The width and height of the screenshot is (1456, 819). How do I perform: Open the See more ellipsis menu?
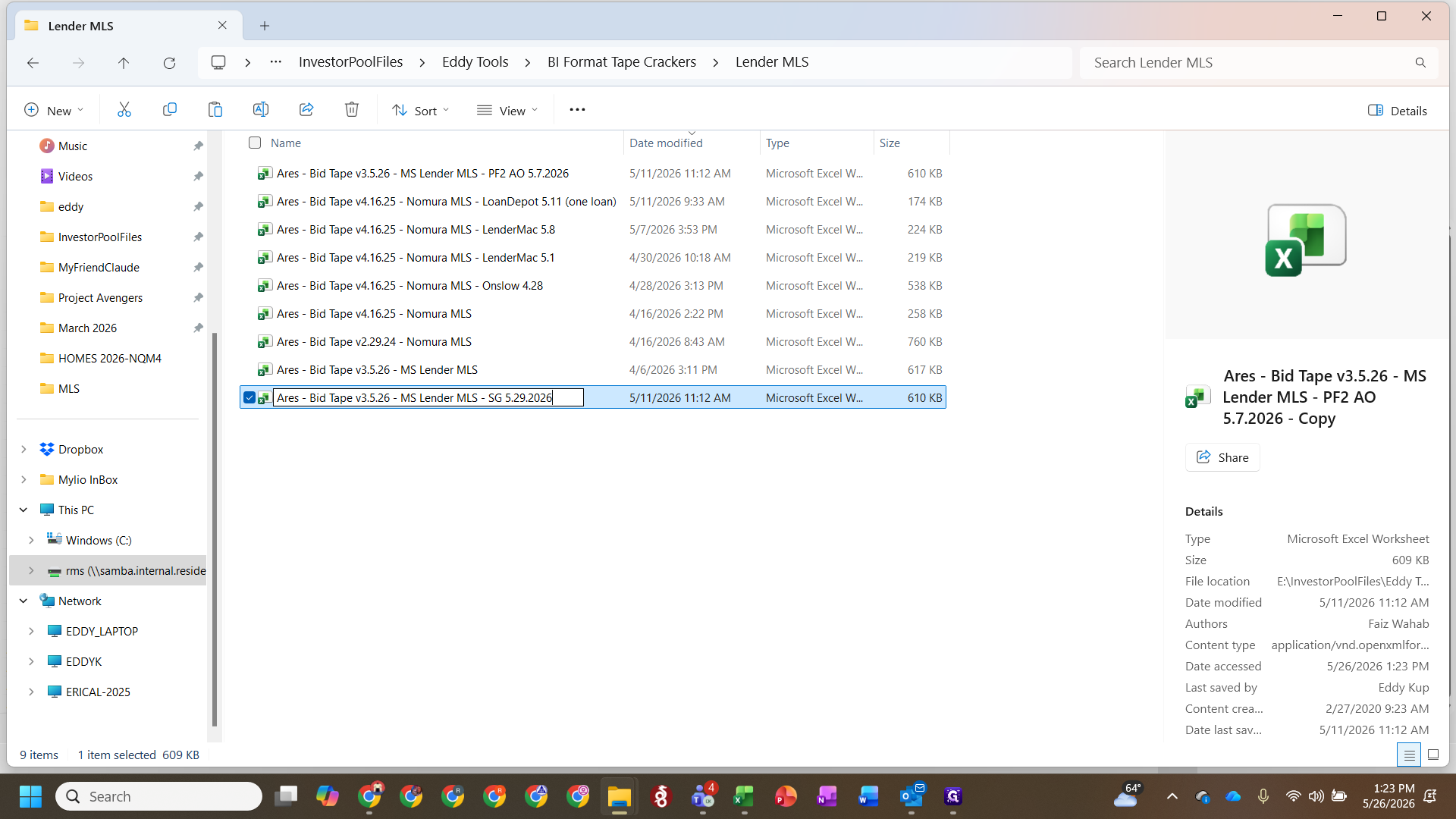(x=577, y=110)
